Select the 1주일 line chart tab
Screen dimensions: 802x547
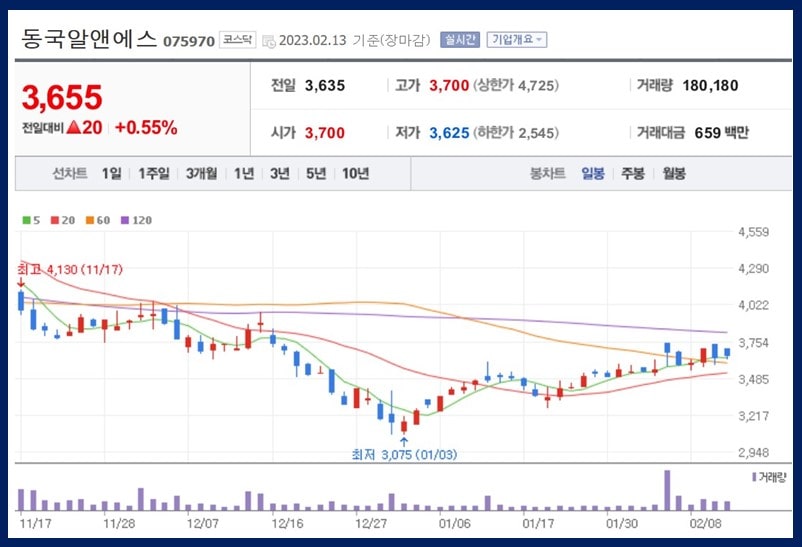tap(154, 173)
